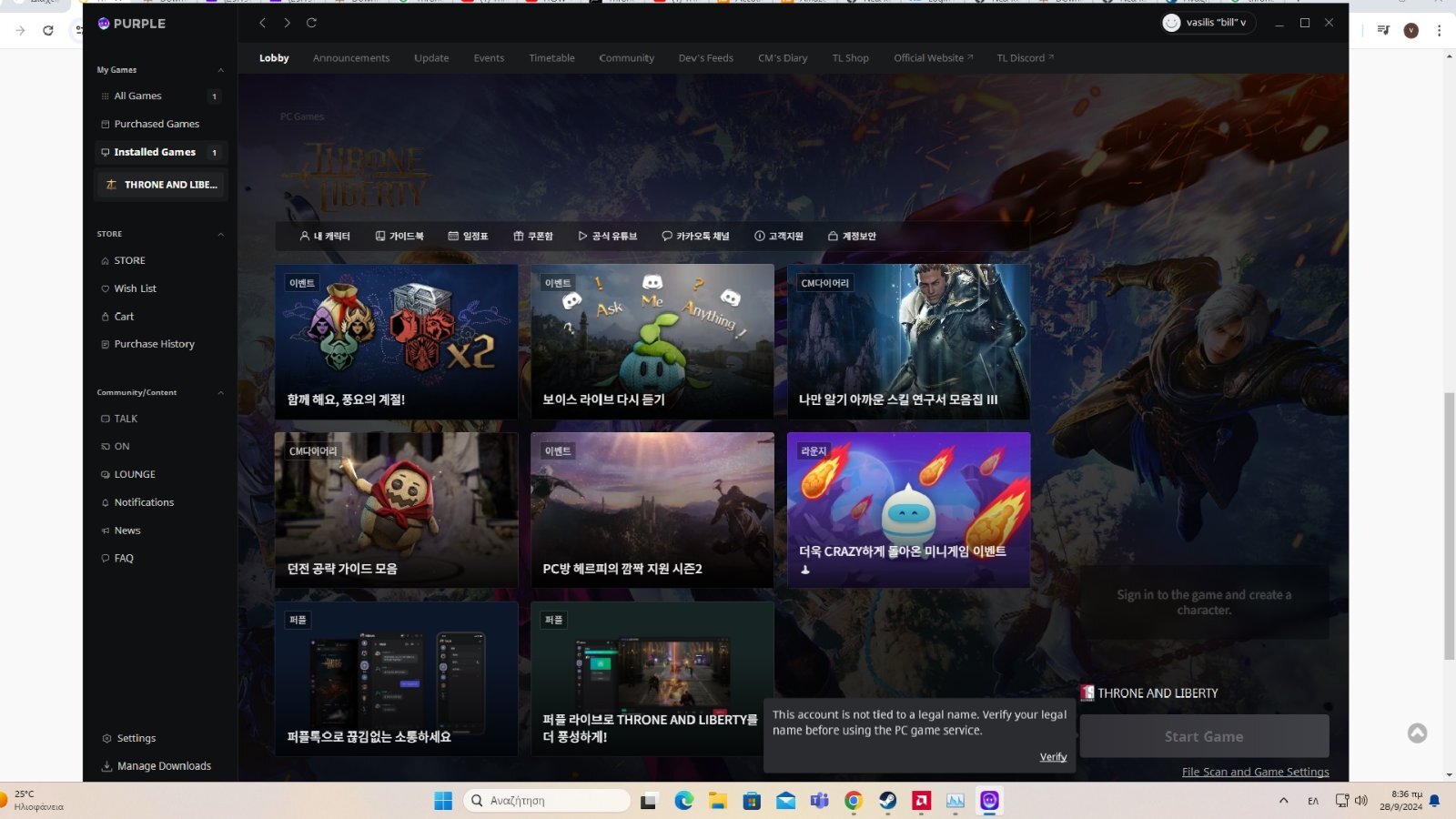Open the STORE home icon
Image resolution: width=1456 pixels, height=819 pixels.
point(106,261)
